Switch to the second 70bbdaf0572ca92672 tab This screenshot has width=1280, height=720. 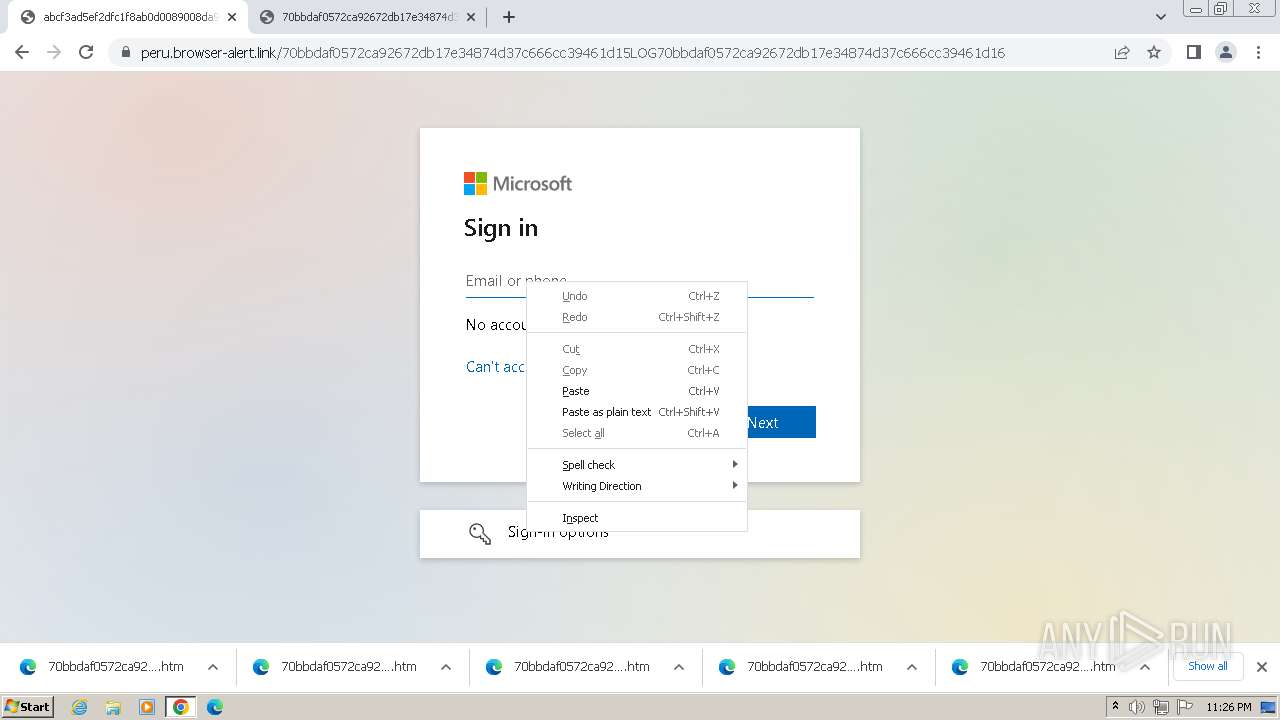pyautogui.click(x=365, y=17)
